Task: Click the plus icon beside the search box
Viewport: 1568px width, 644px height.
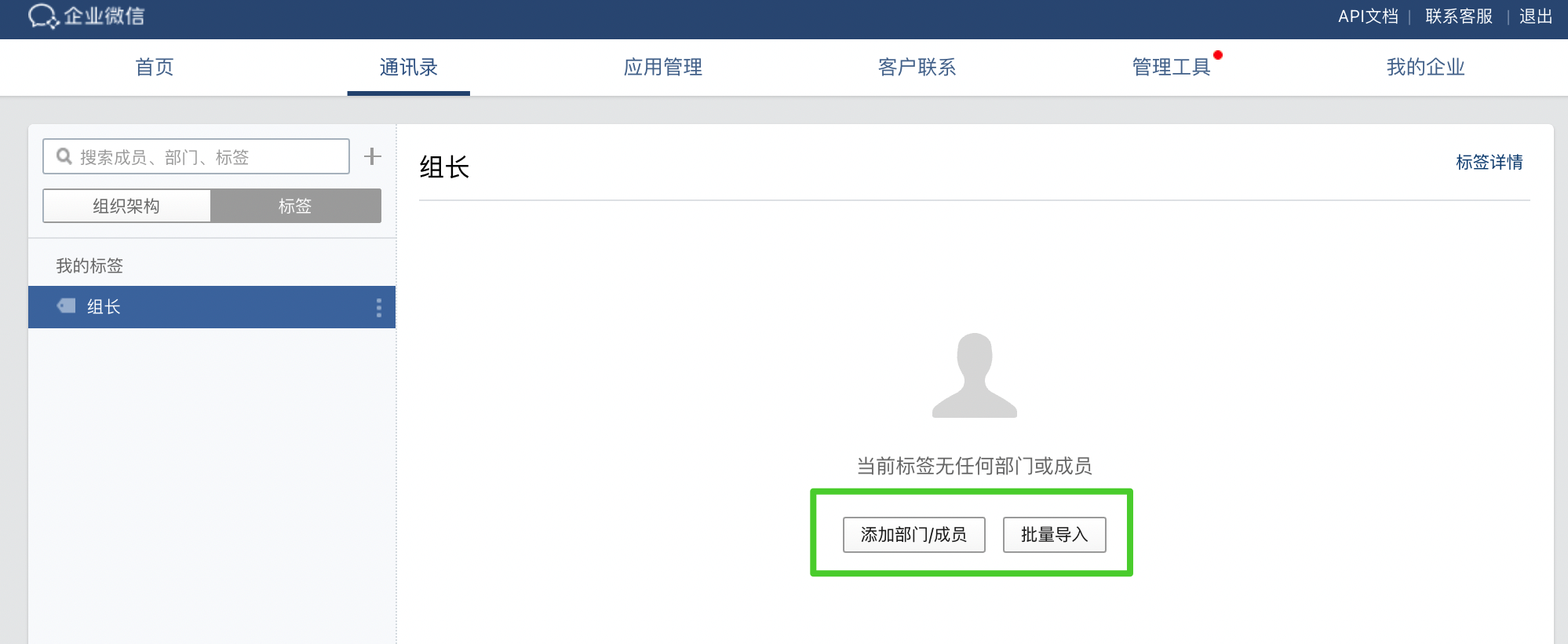Action: pos(373,156)
